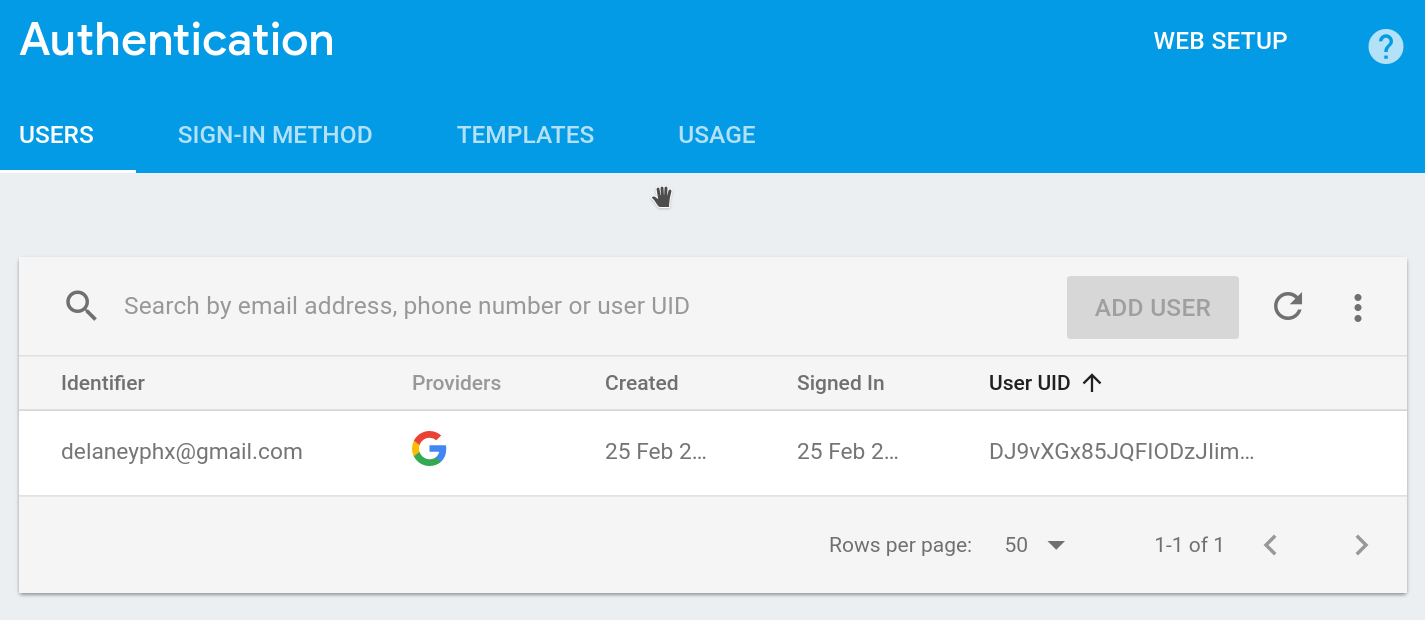Go to next page of users
1425x620 pixels.
point(1361,545)
